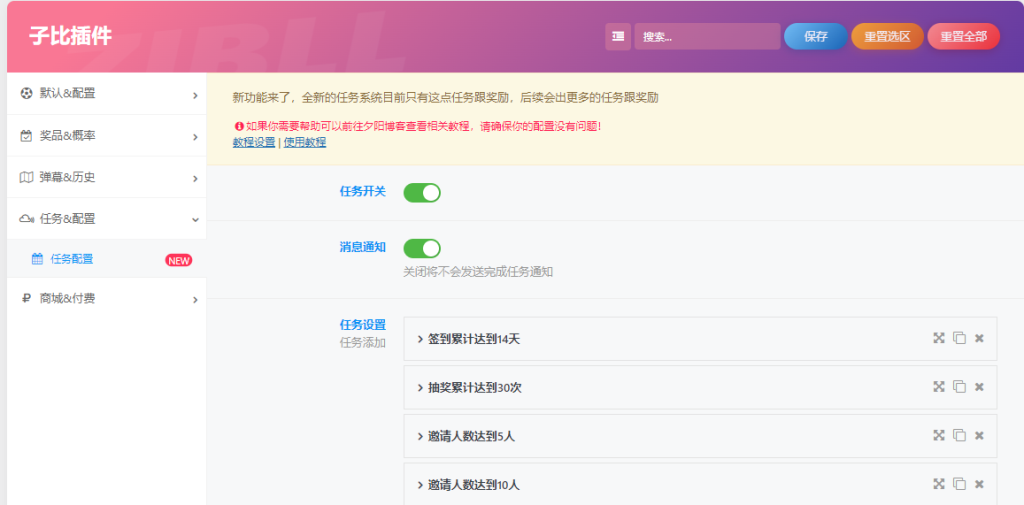
Task: Click move icon on 邀请人数达到5人 row
Action: (939, 435)
